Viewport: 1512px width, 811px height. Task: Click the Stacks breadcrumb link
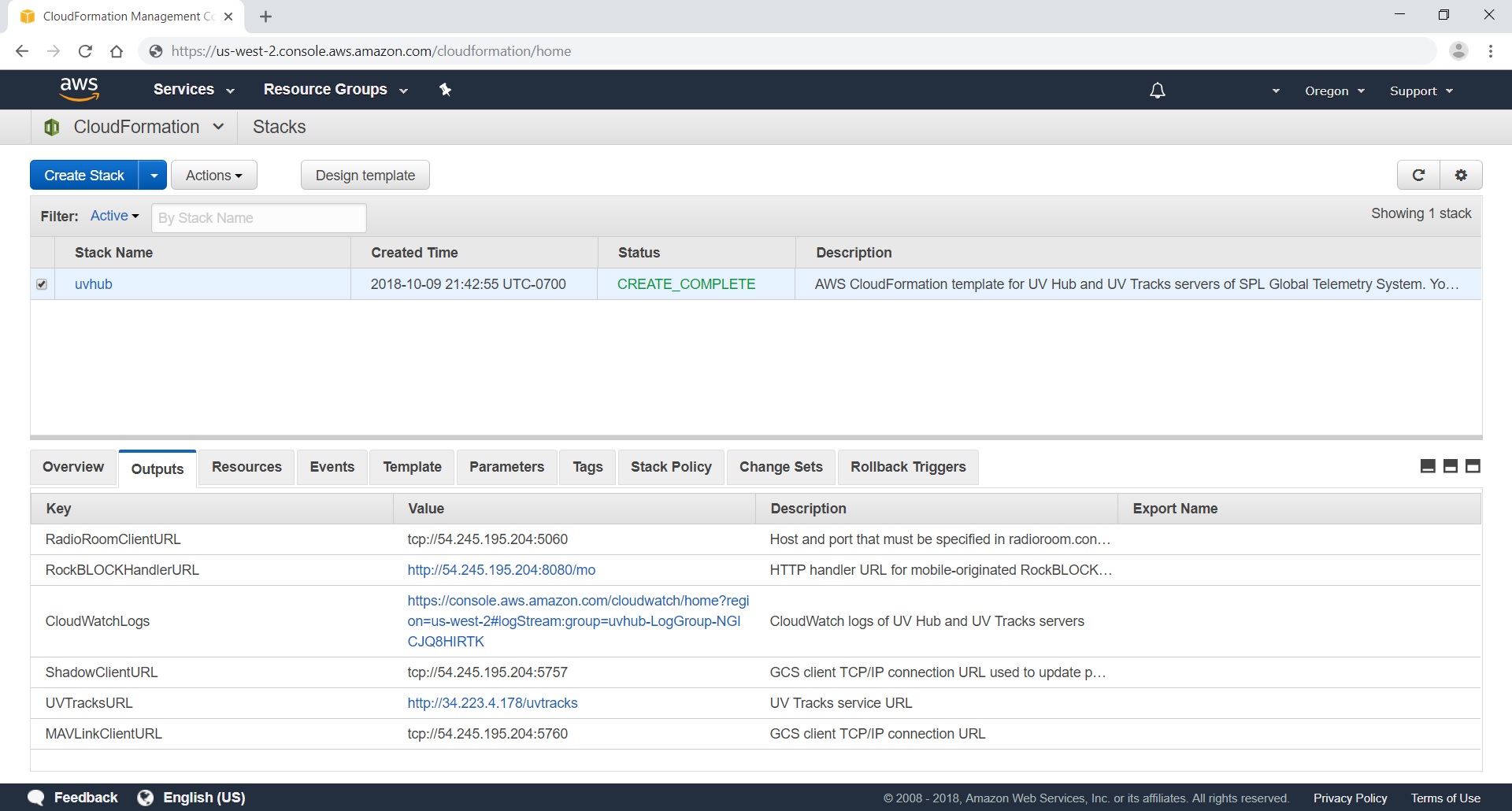[x=279, y=127]
